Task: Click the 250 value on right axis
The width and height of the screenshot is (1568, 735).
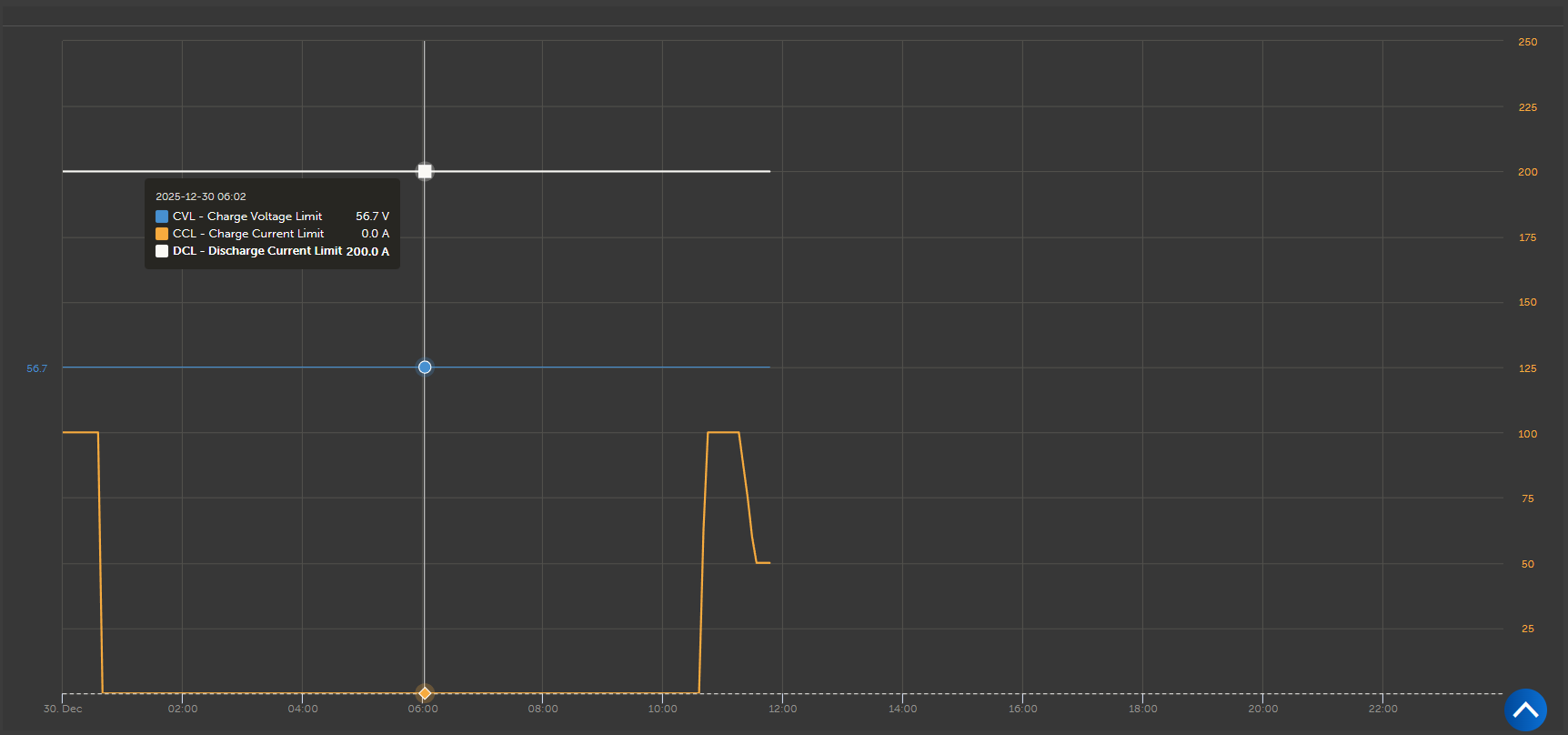Action: 1527,42
